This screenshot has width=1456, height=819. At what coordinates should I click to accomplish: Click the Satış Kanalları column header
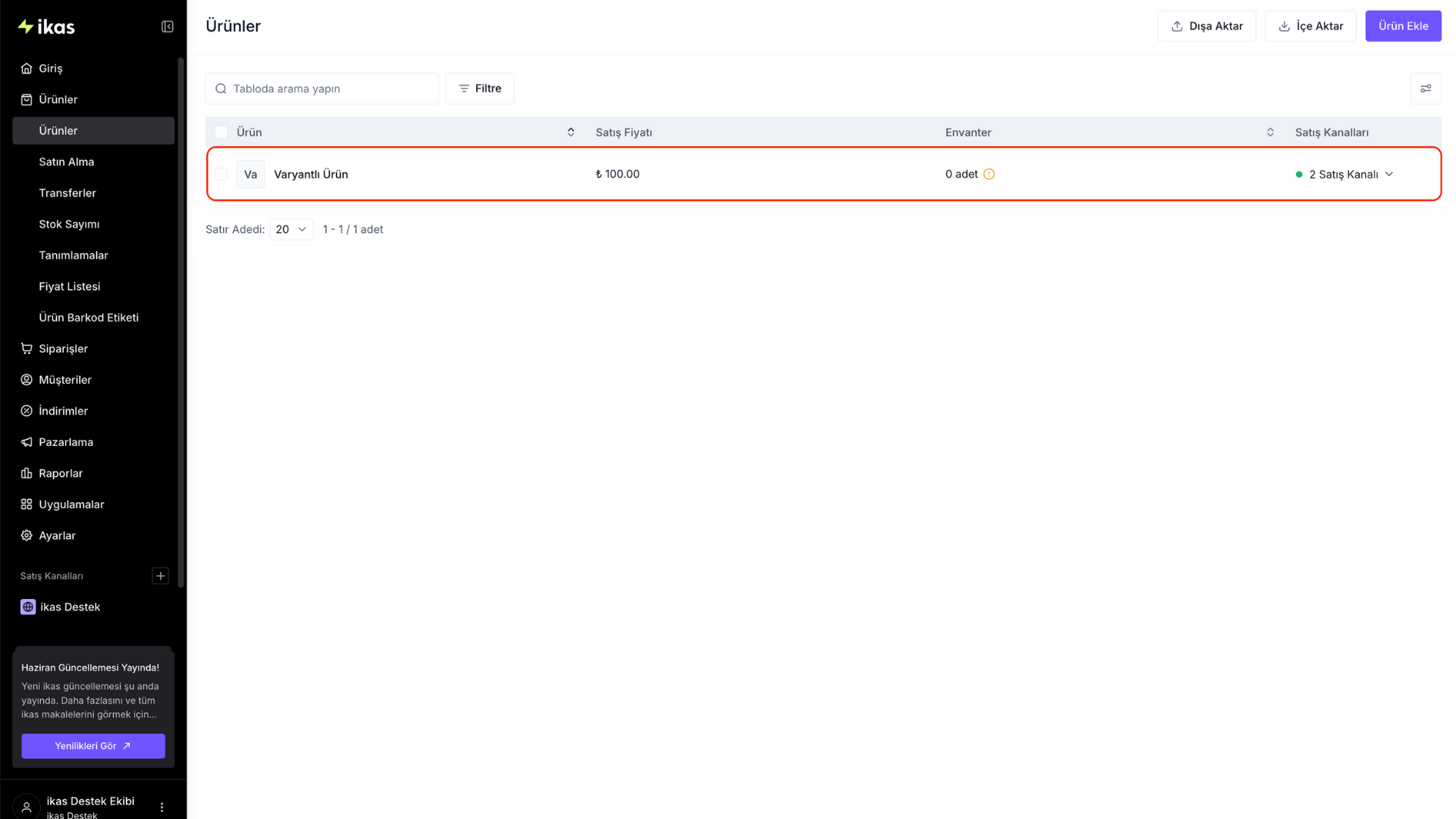point(1332,133)
